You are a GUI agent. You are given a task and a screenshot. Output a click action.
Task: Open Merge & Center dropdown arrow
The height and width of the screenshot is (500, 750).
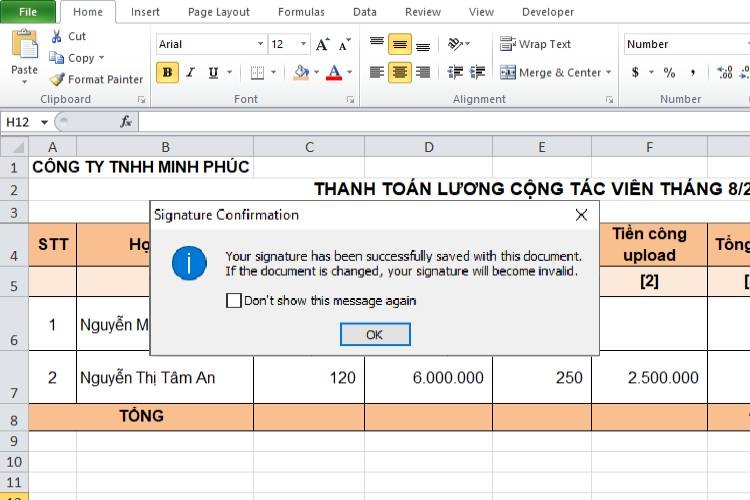tap(608, 72)
